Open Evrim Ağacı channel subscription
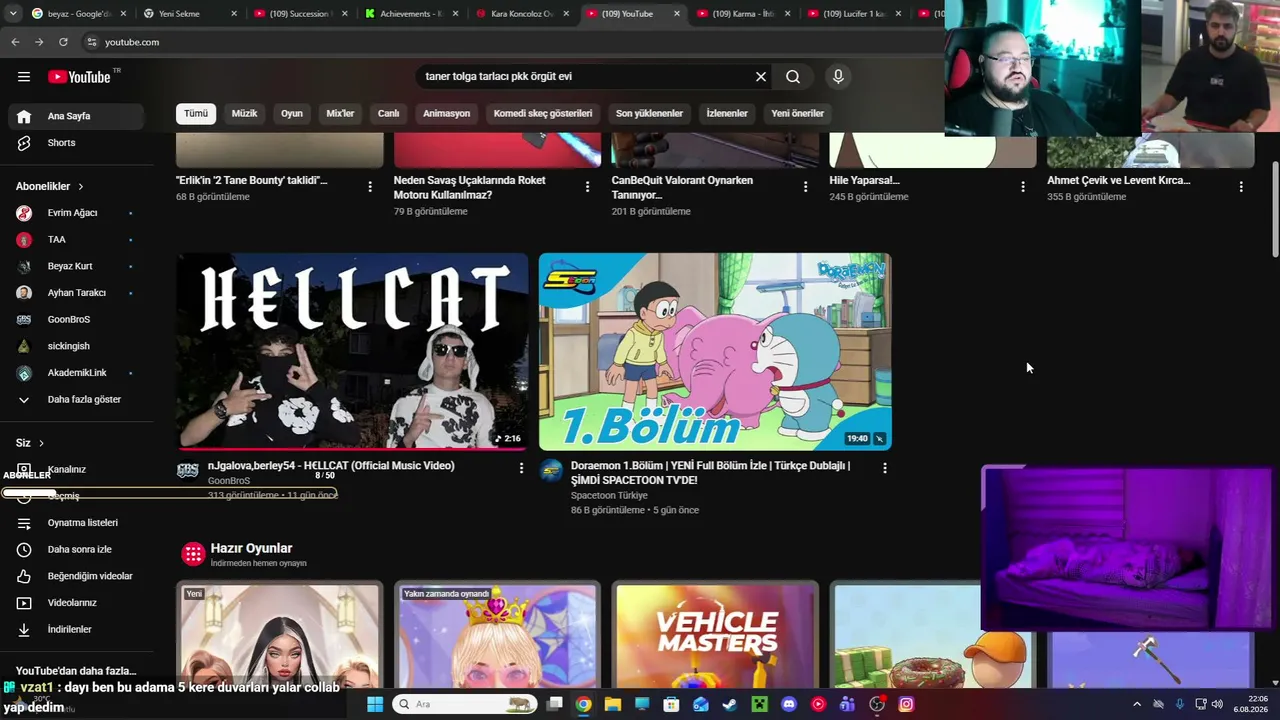Screen dimensions: 1280x720 [76, 213]
